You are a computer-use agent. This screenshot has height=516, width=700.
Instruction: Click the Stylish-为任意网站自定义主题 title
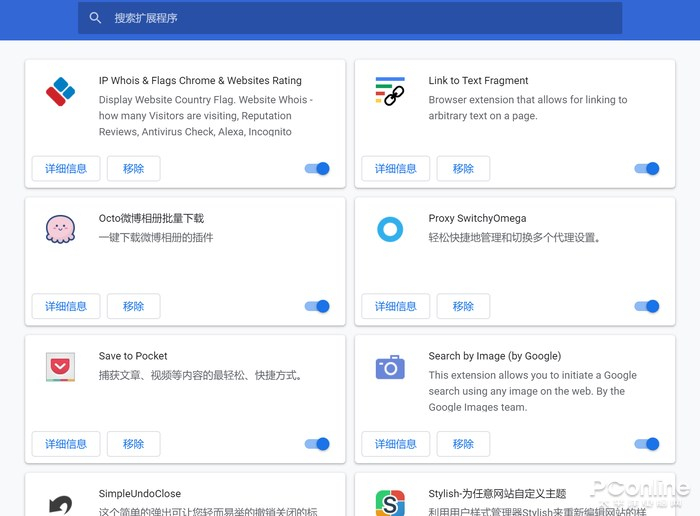[497, 494]
